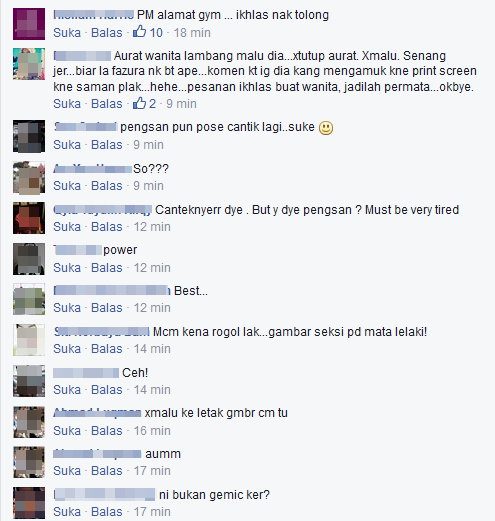Open avatar next to 'Aurat wanita' comment
495x521 pixels.
(29, 64)
